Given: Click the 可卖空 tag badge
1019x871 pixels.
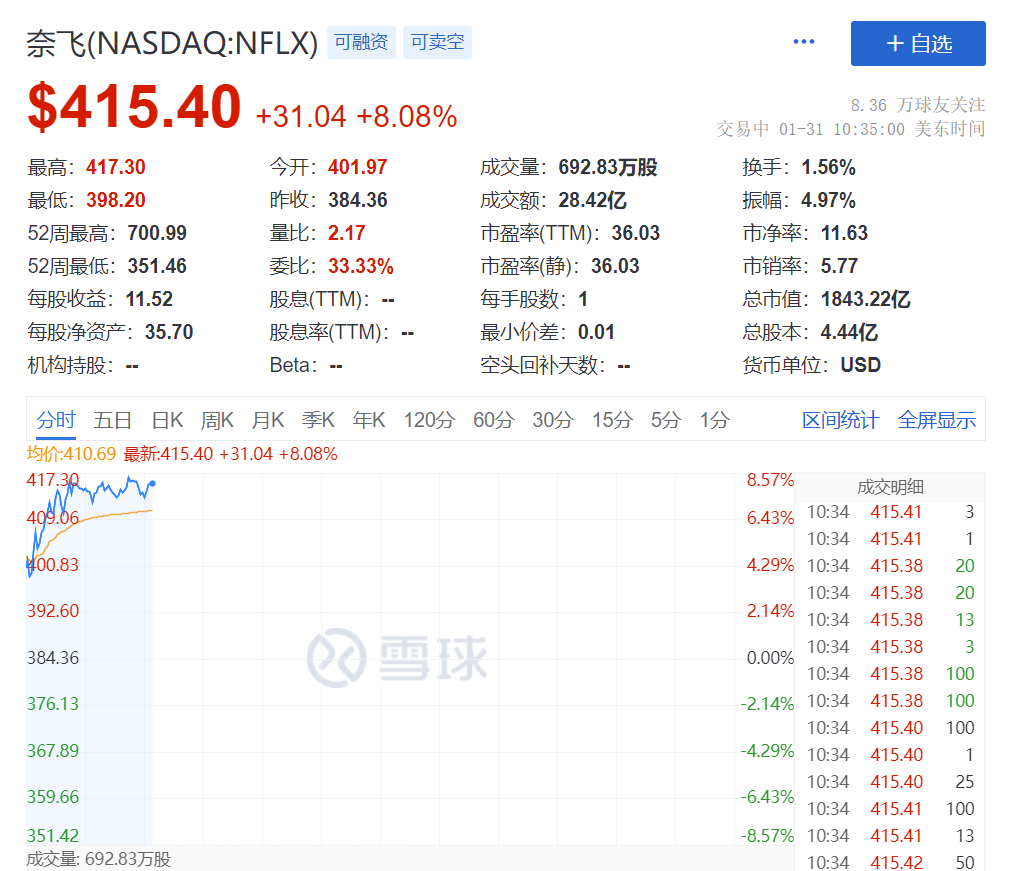Looking at the screenshot, I should tap(437, 43).
